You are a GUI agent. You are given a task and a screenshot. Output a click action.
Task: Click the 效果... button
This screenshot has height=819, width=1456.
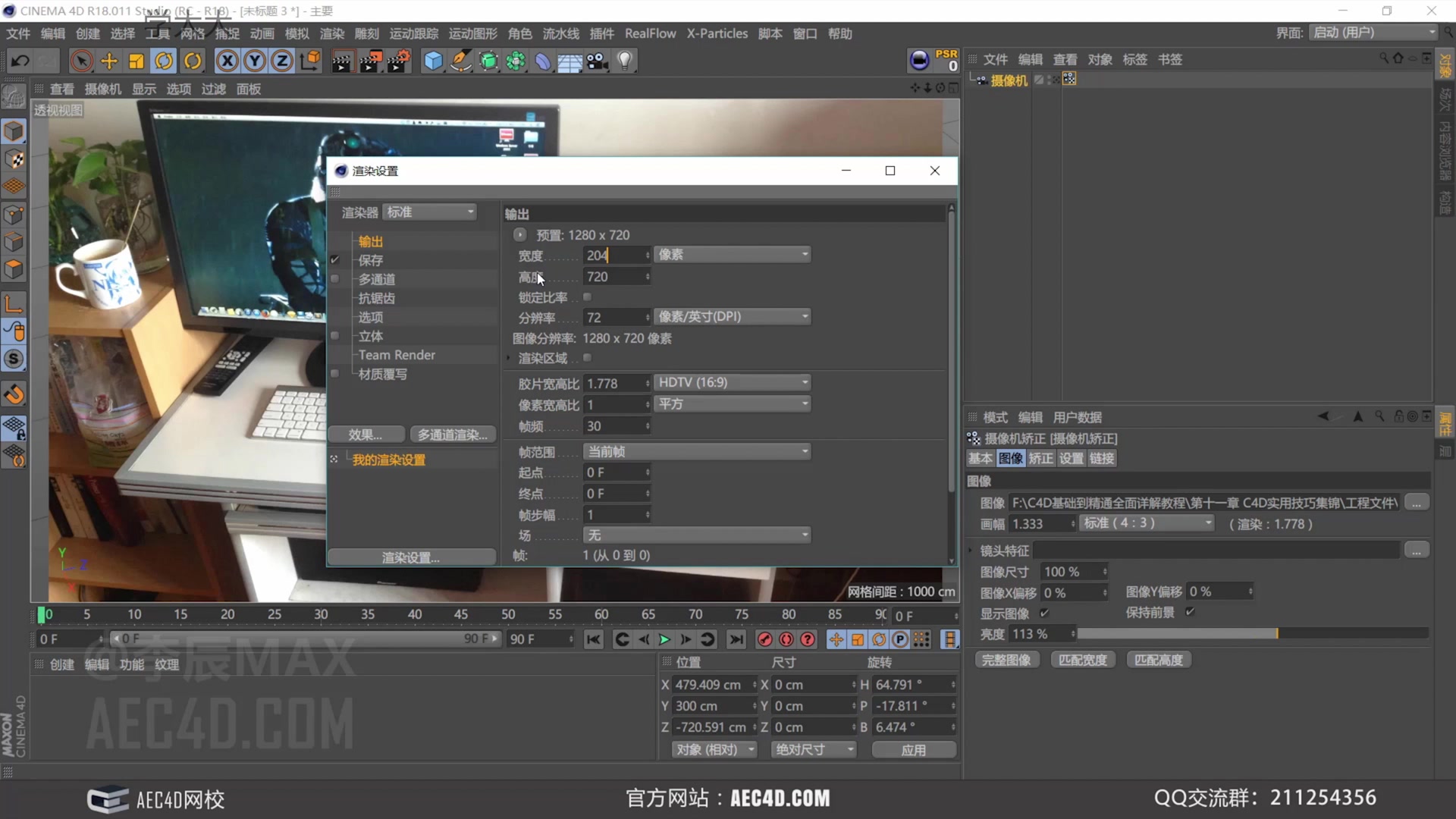(366, 434)
